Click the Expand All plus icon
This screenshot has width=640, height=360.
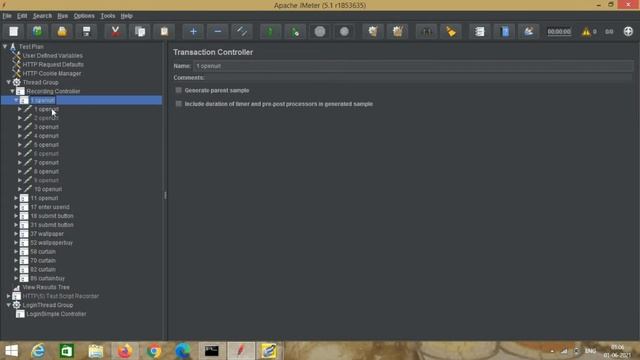193,31
